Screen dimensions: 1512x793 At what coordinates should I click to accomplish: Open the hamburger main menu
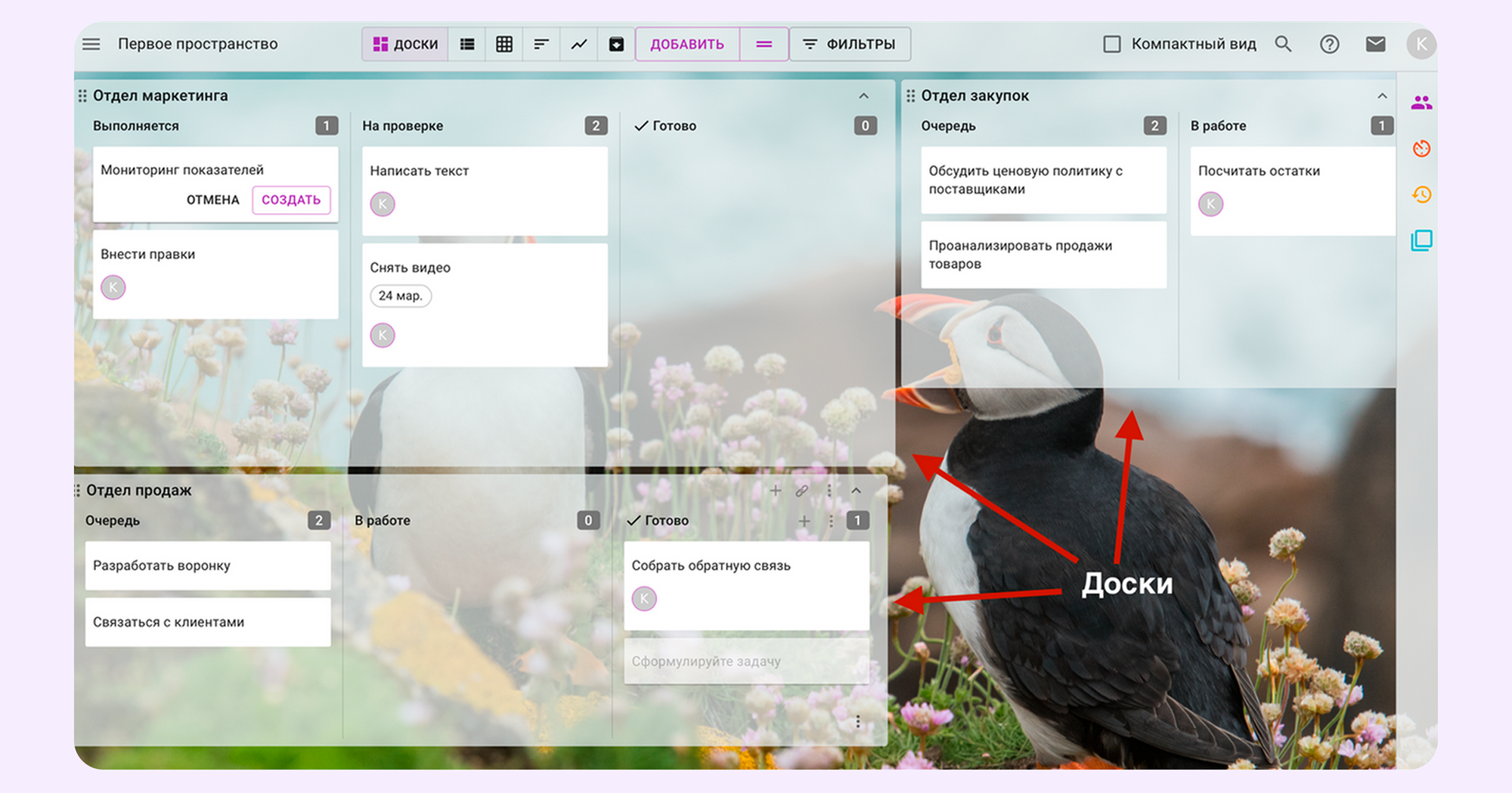click(x=91, y=44)
